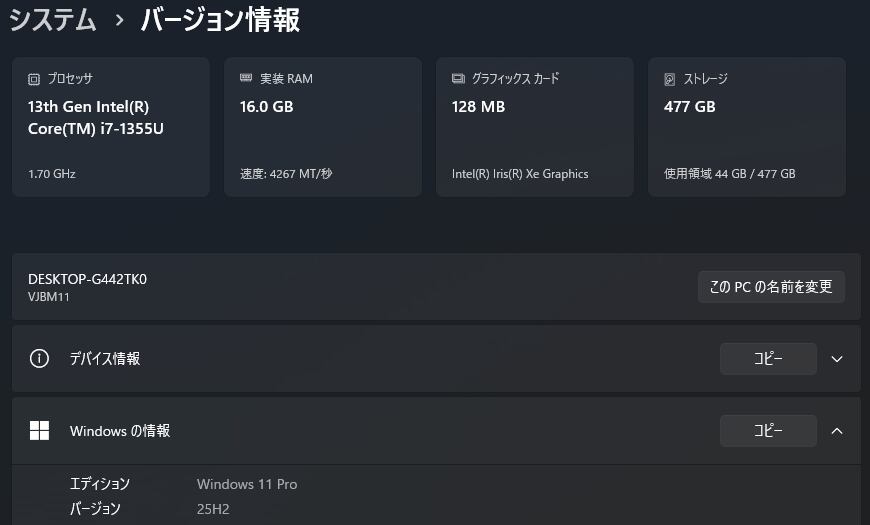Select the 13th Gen Intel(R) Core(TM) i7-1355U text
This screenshot has width=870, height=525.
point(95,118)
